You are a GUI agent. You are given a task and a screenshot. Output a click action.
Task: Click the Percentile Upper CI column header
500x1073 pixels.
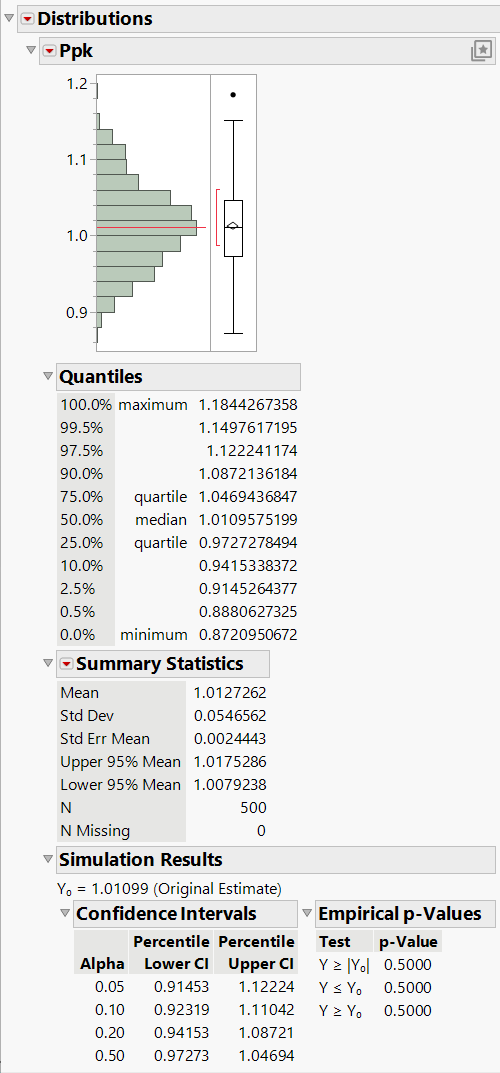point(256,953)
